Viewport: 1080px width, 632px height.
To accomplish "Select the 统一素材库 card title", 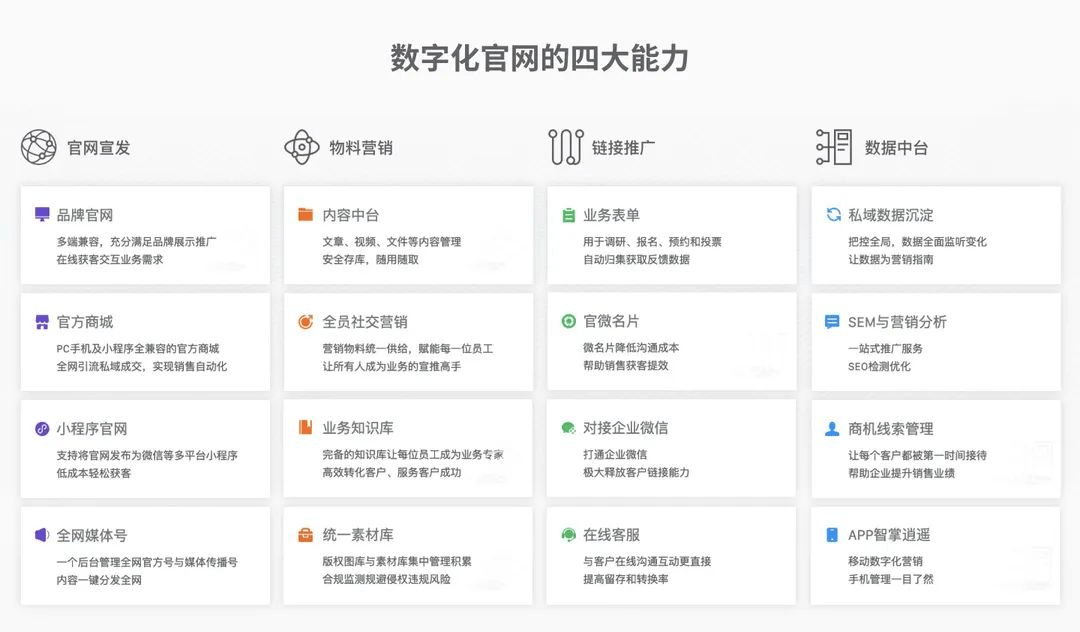I will [x=357, y=535].
